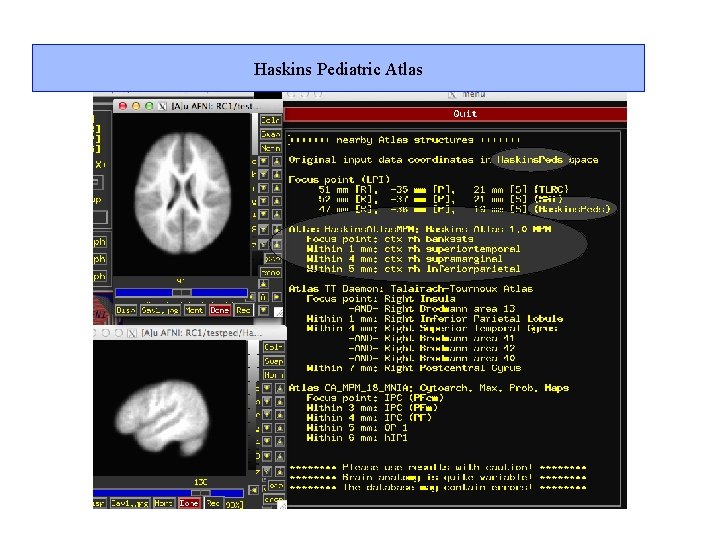
Task: Open Mont montage settings in sagittal viewer
Action: click(x=163, y=503)
